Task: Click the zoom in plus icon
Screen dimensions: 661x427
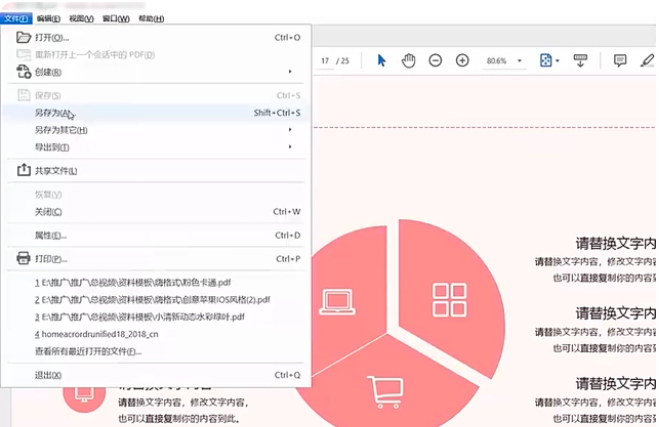Action: click(x=462, y=61)
